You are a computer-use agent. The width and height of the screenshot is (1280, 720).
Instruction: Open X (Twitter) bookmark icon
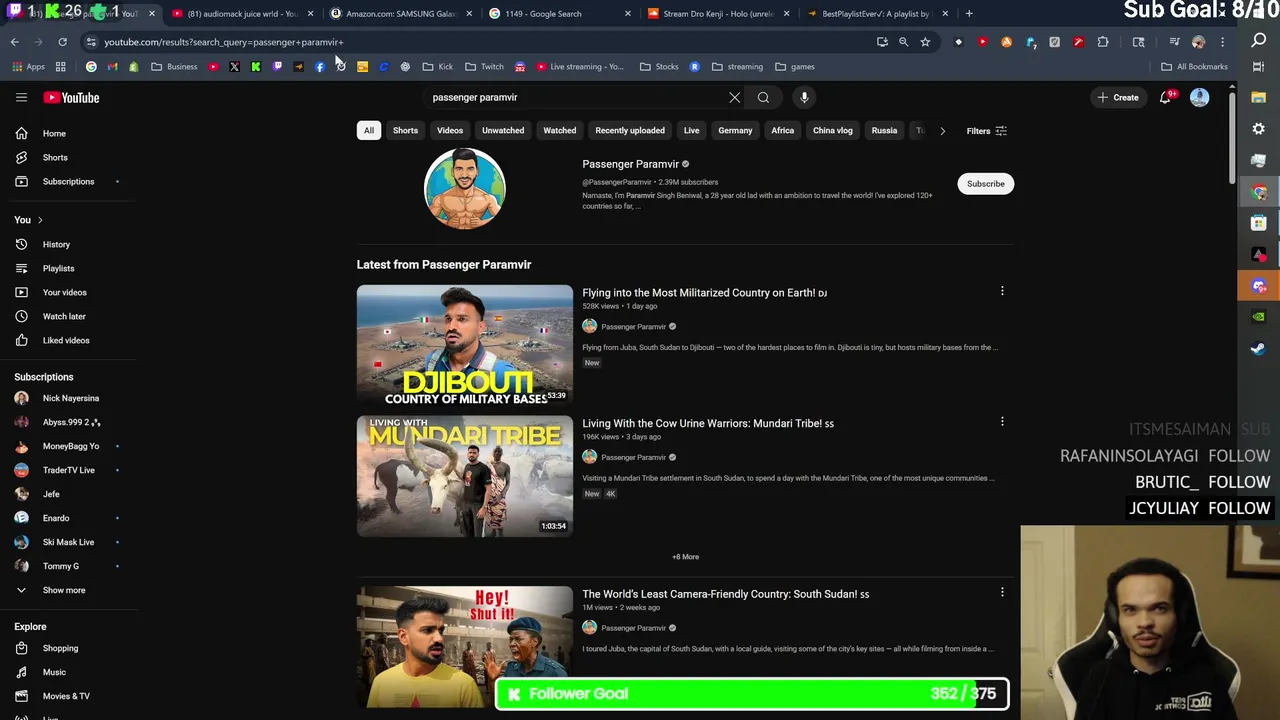(234, 67)
